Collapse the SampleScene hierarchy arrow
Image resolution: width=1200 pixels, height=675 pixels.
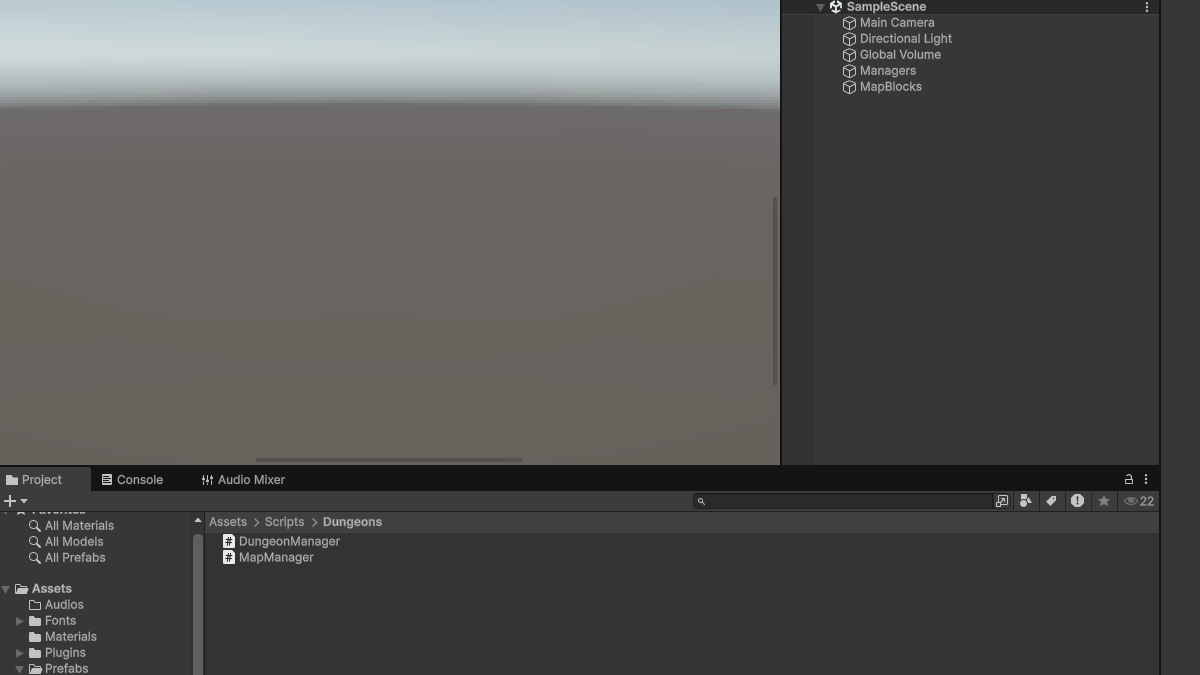click(x=820, y=7)
